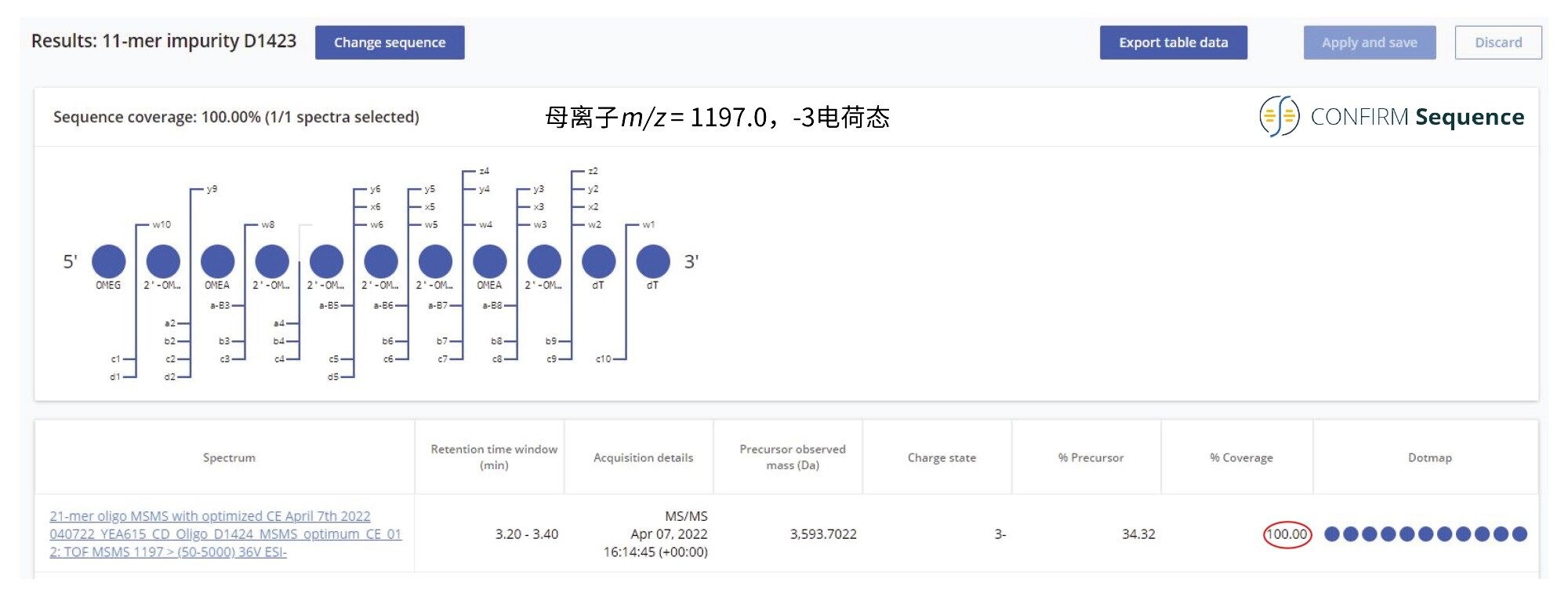Image resolution: width=1568 pixels, height=597 pixels.
Task: Click the Acquisition details column header
Action: 643,457
